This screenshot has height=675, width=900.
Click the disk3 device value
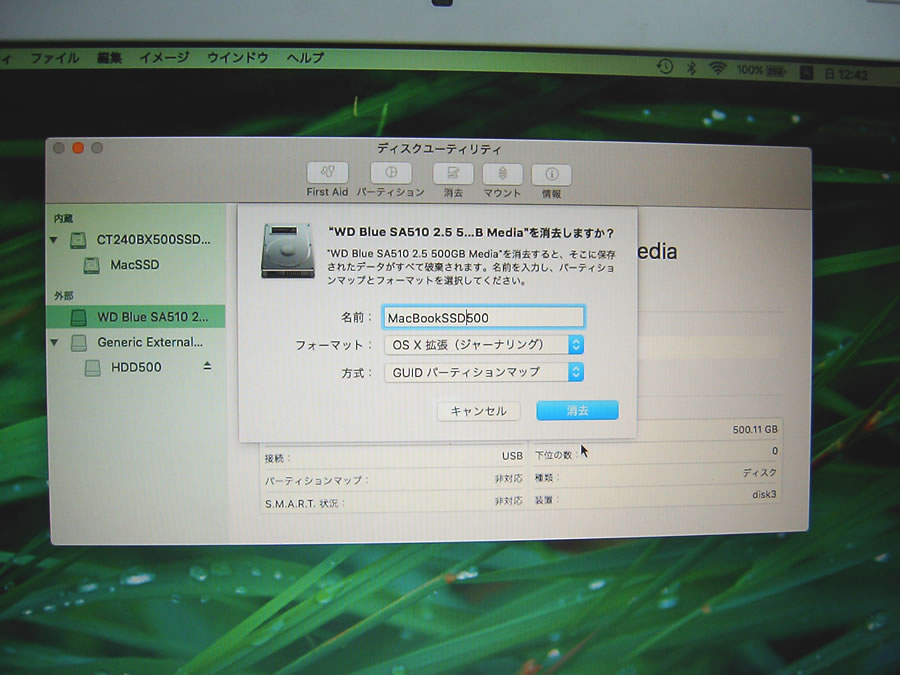[764, 494]
